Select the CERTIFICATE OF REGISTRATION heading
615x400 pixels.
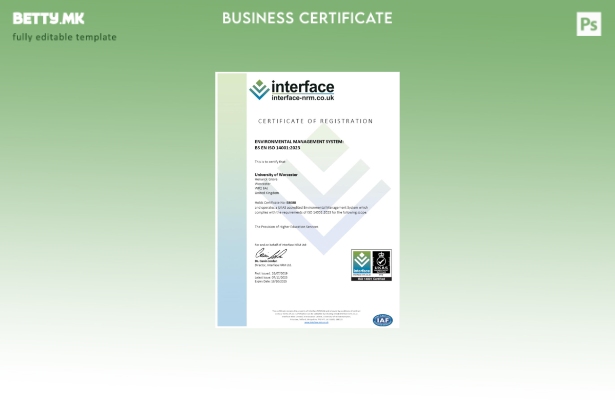pyautogui.click(x=315, y=121)
